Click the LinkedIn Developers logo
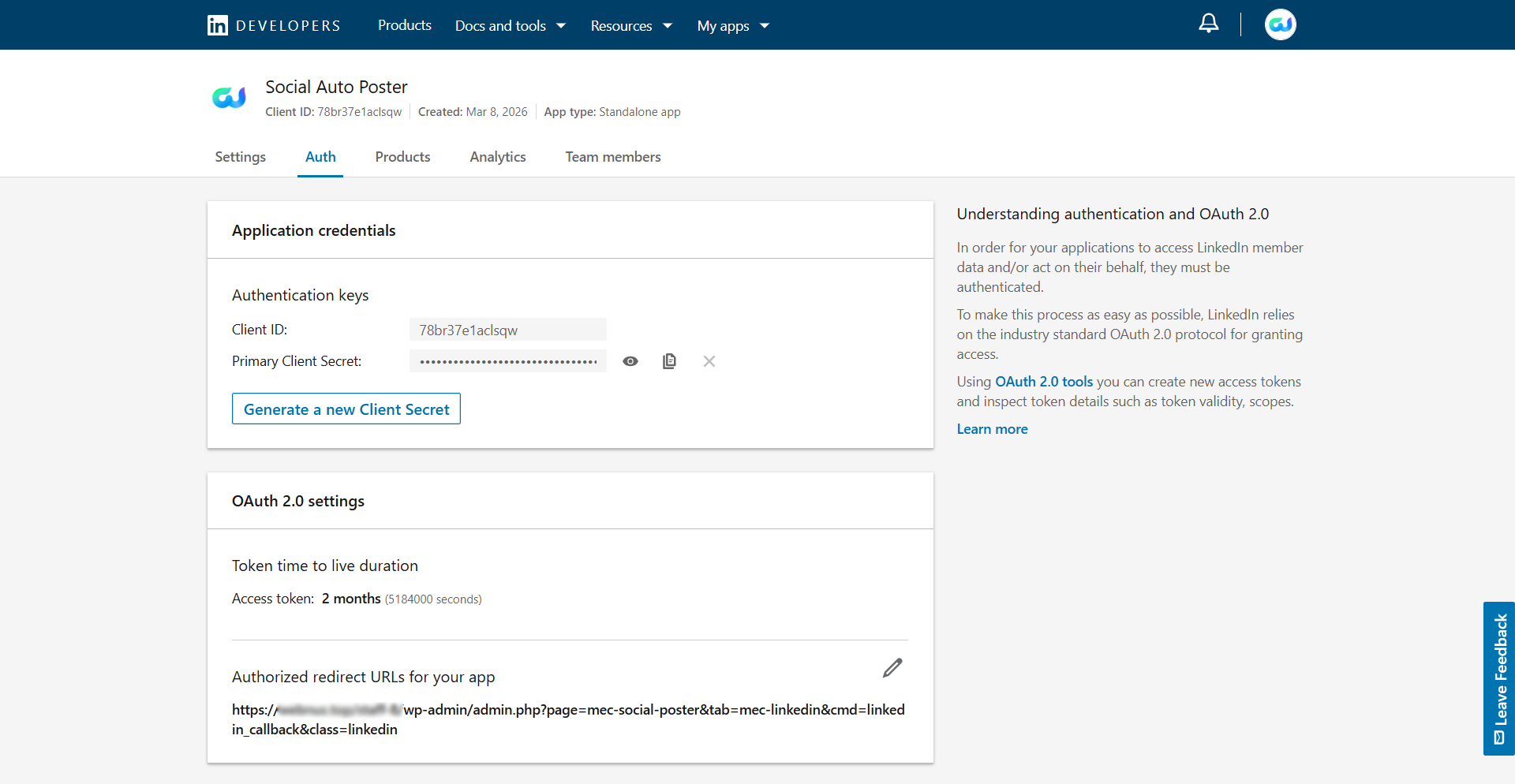 [x=274, y=25]
